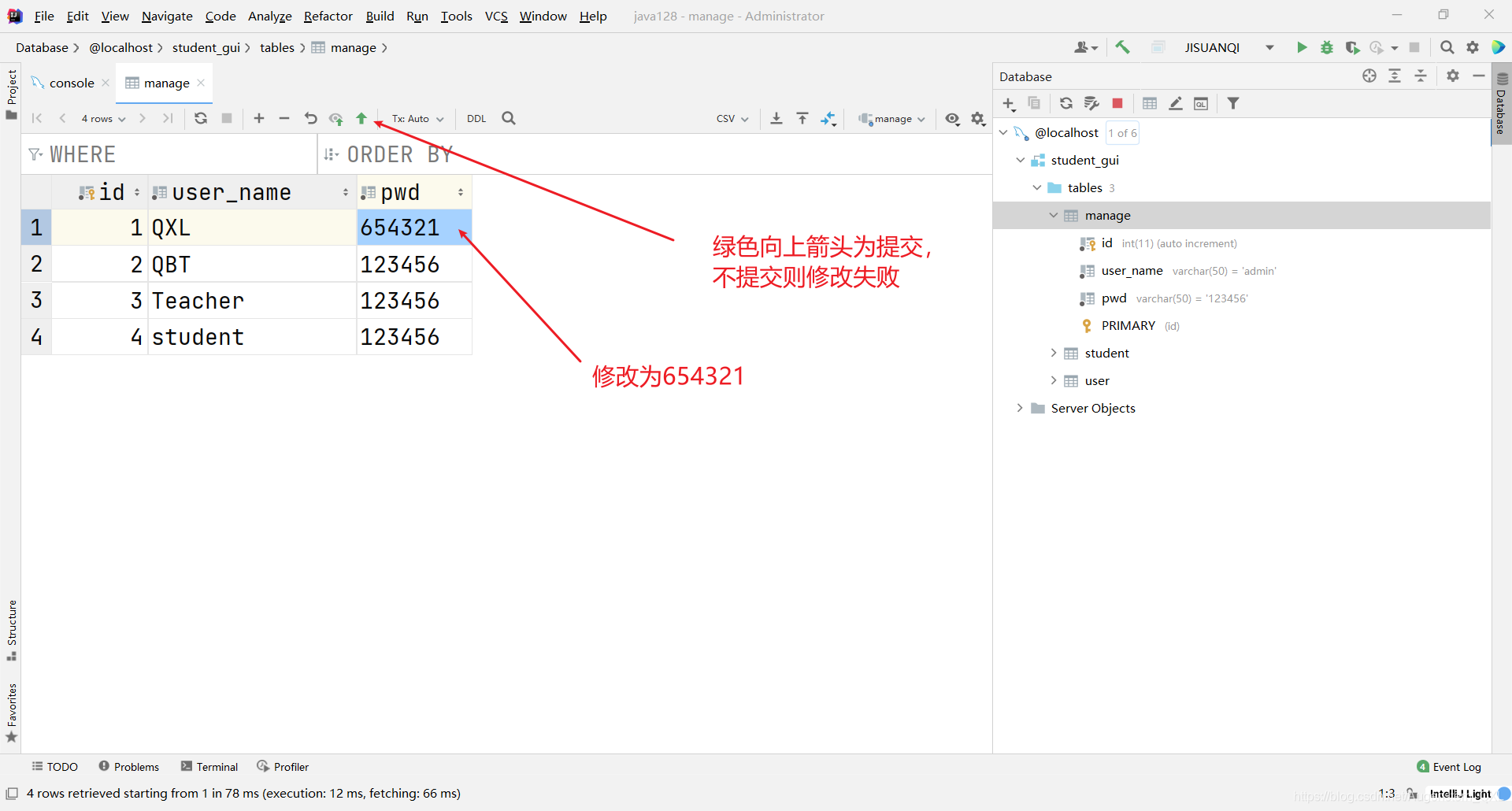
Task: Collapse the manage table node
Action: tap(1054, 215)
